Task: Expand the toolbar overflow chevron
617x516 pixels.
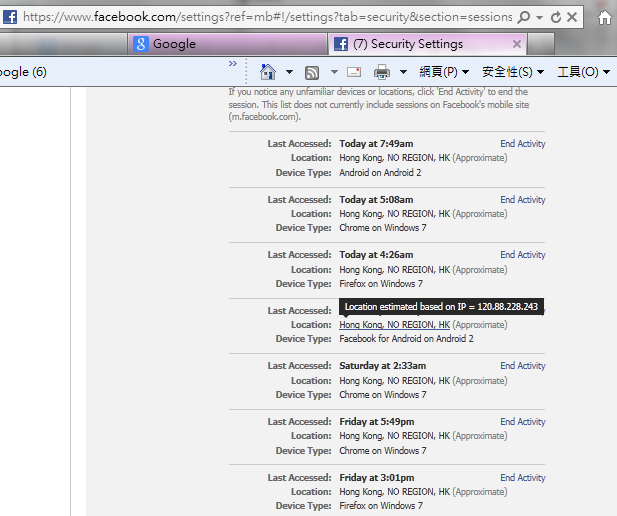Action: pyautogui.click(x=233, y=64)
